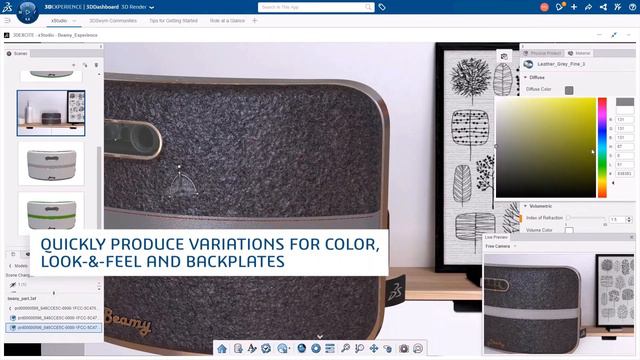Click back chevron next to Models
The width and height of the screenshot is (640, 360).
click(x=10, y=266)
